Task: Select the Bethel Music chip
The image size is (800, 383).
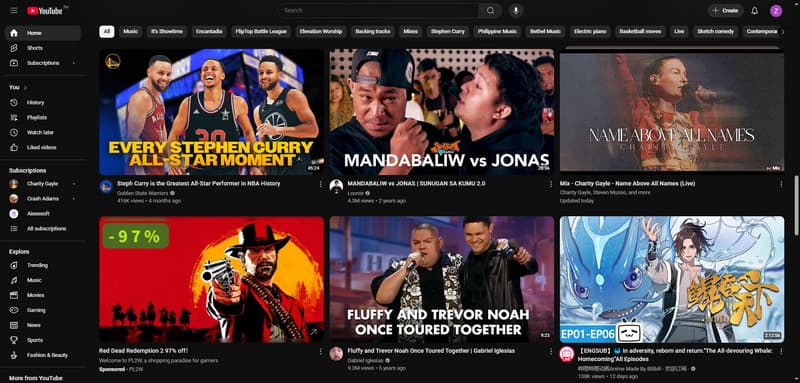Action: point(544,32)
